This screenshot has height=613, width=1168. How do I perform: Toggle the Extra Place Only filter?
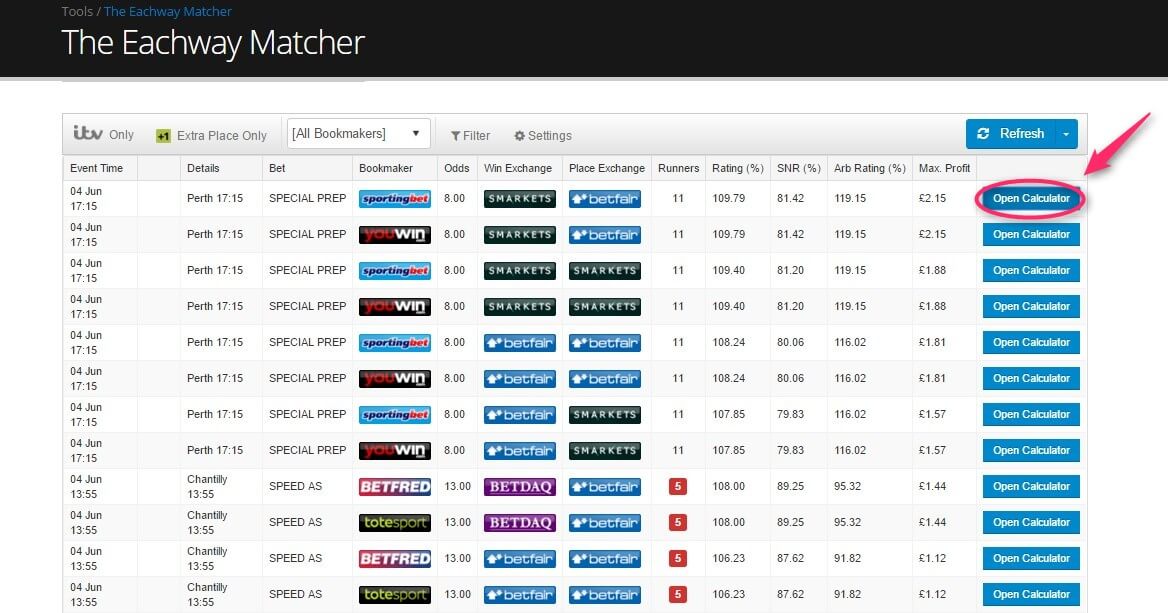click(211, 136)
